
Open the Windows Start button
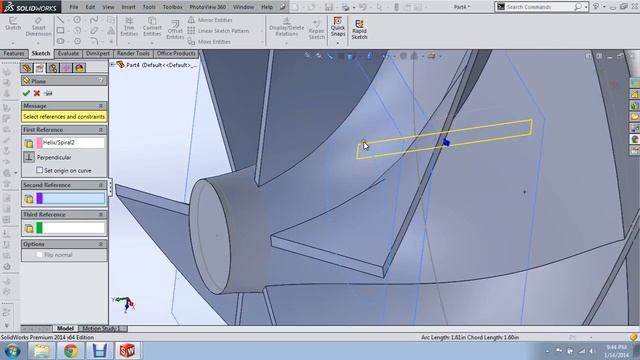tap(13, 351)
